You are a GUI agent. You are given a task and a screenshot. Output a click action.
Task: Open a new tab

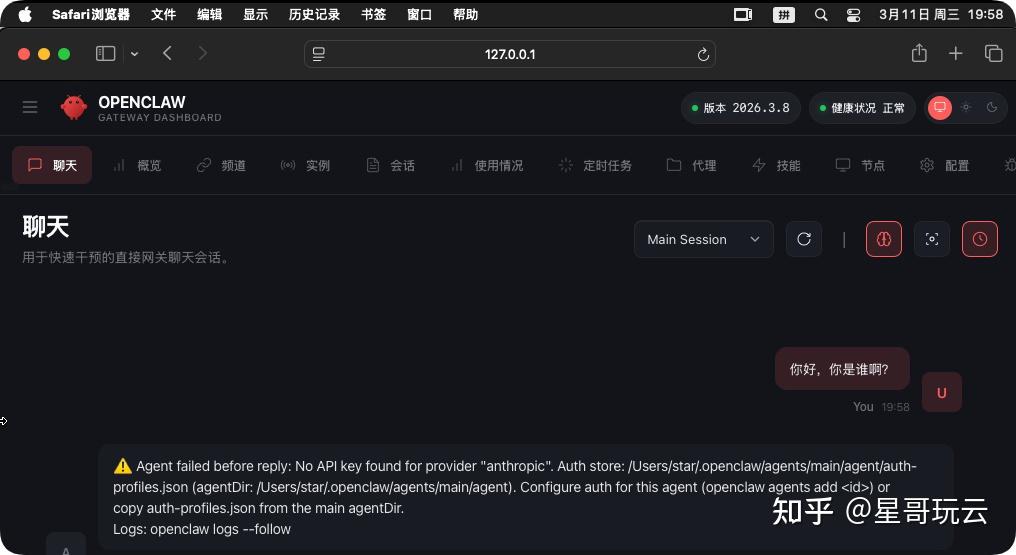(956, 54)
